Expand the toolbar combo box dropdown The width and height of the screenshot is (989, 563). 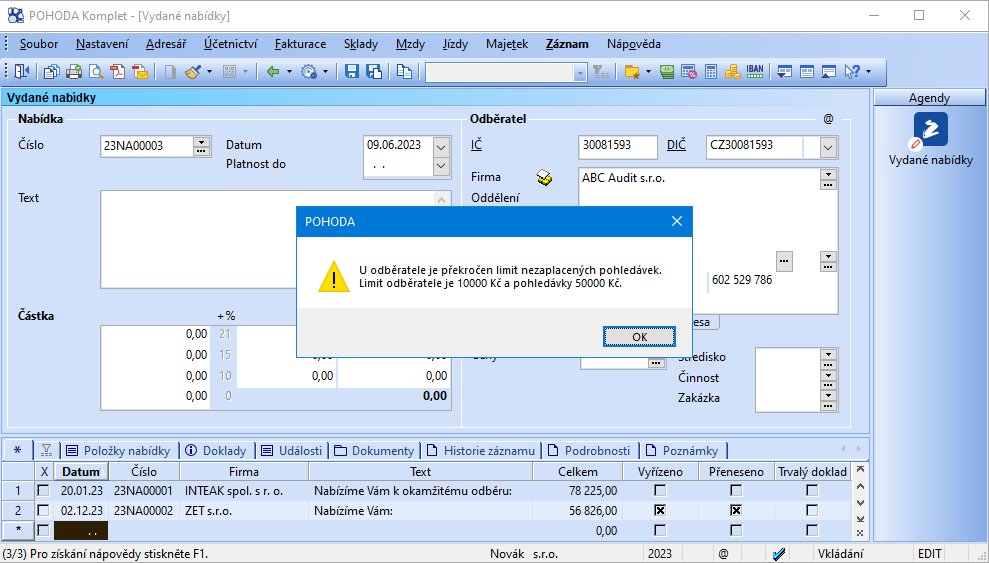pyautogui.click(x=580, y=73)
